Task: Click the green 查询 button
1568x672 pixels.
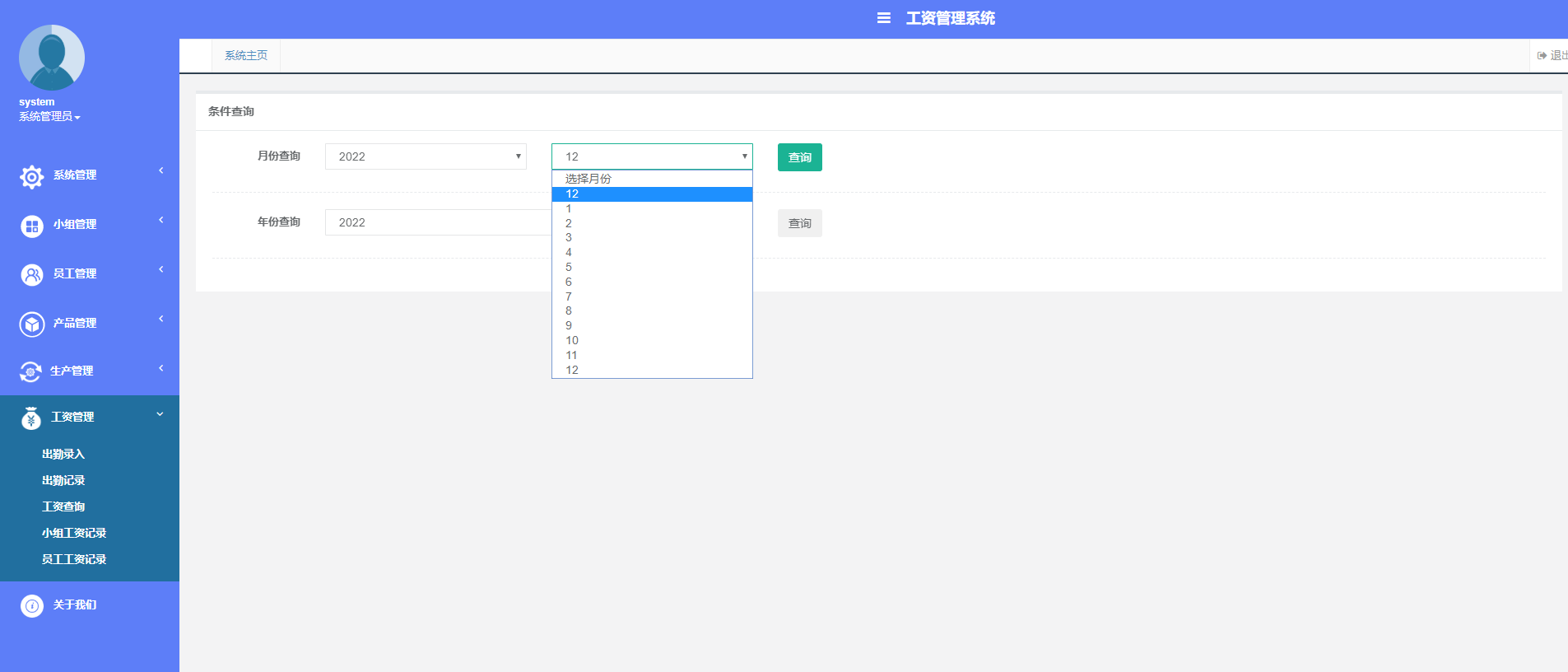Action: (x=800, y=157)
